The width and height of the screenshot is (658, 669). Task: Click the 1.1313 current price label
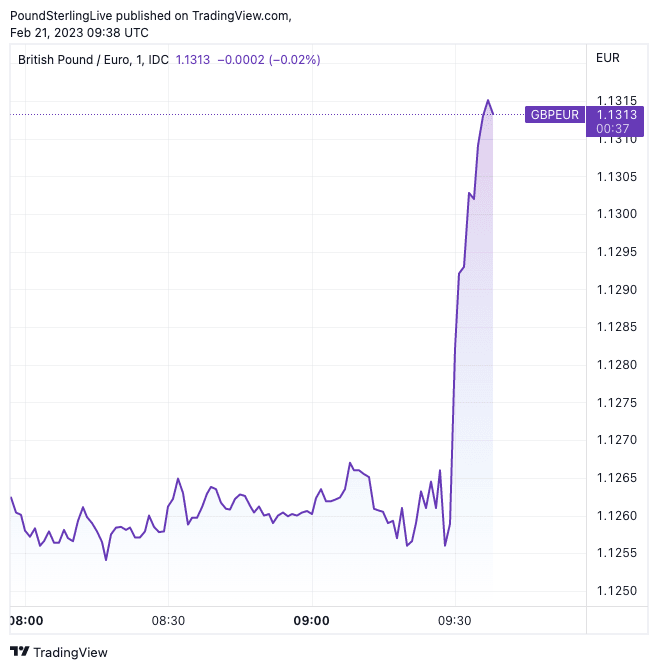[616, 115]
